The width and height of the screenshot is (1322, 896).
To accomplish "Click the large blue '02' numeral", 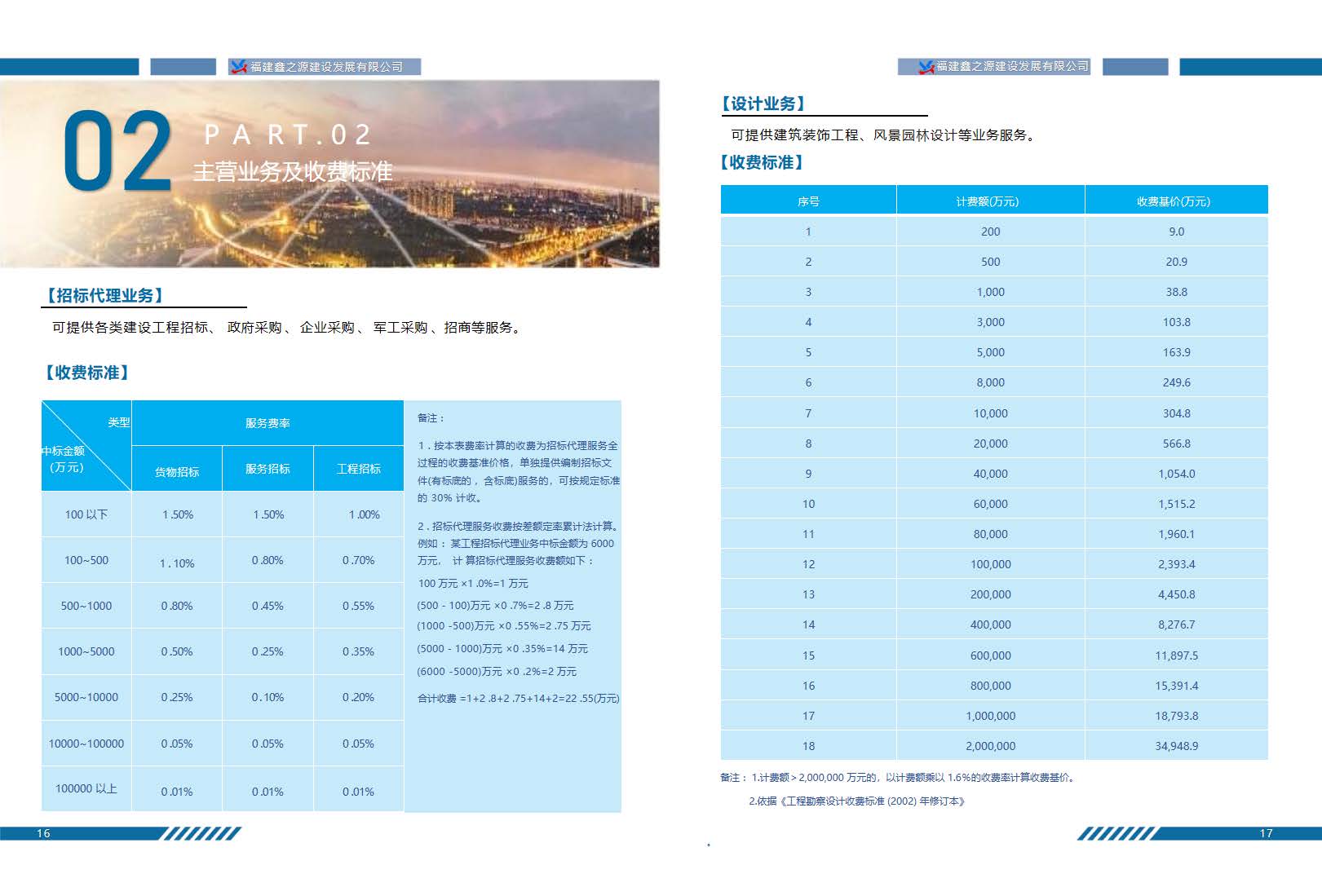I will [117, 152].
